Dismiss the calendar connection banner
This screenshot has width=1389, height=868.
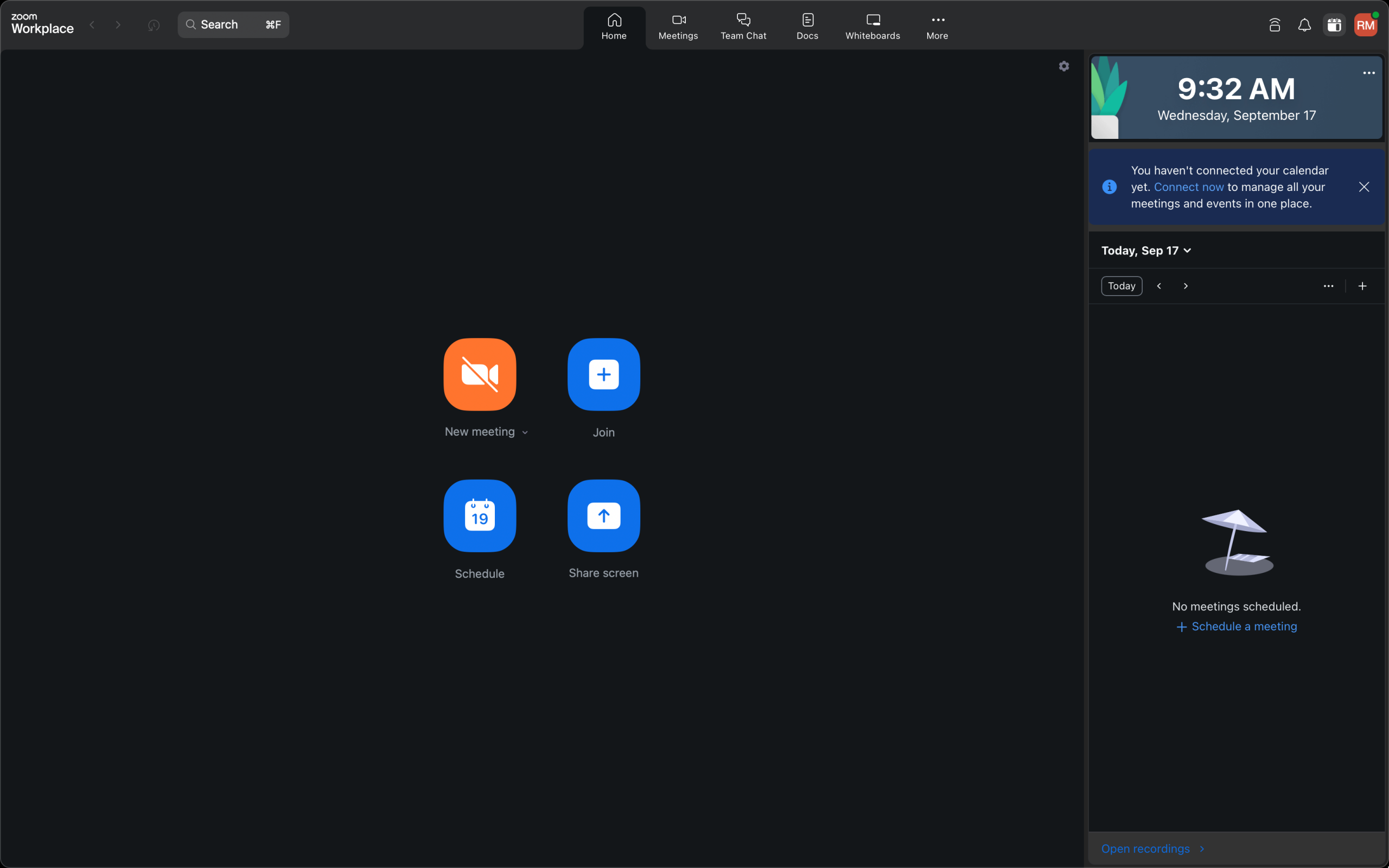tap(1363, 187)
